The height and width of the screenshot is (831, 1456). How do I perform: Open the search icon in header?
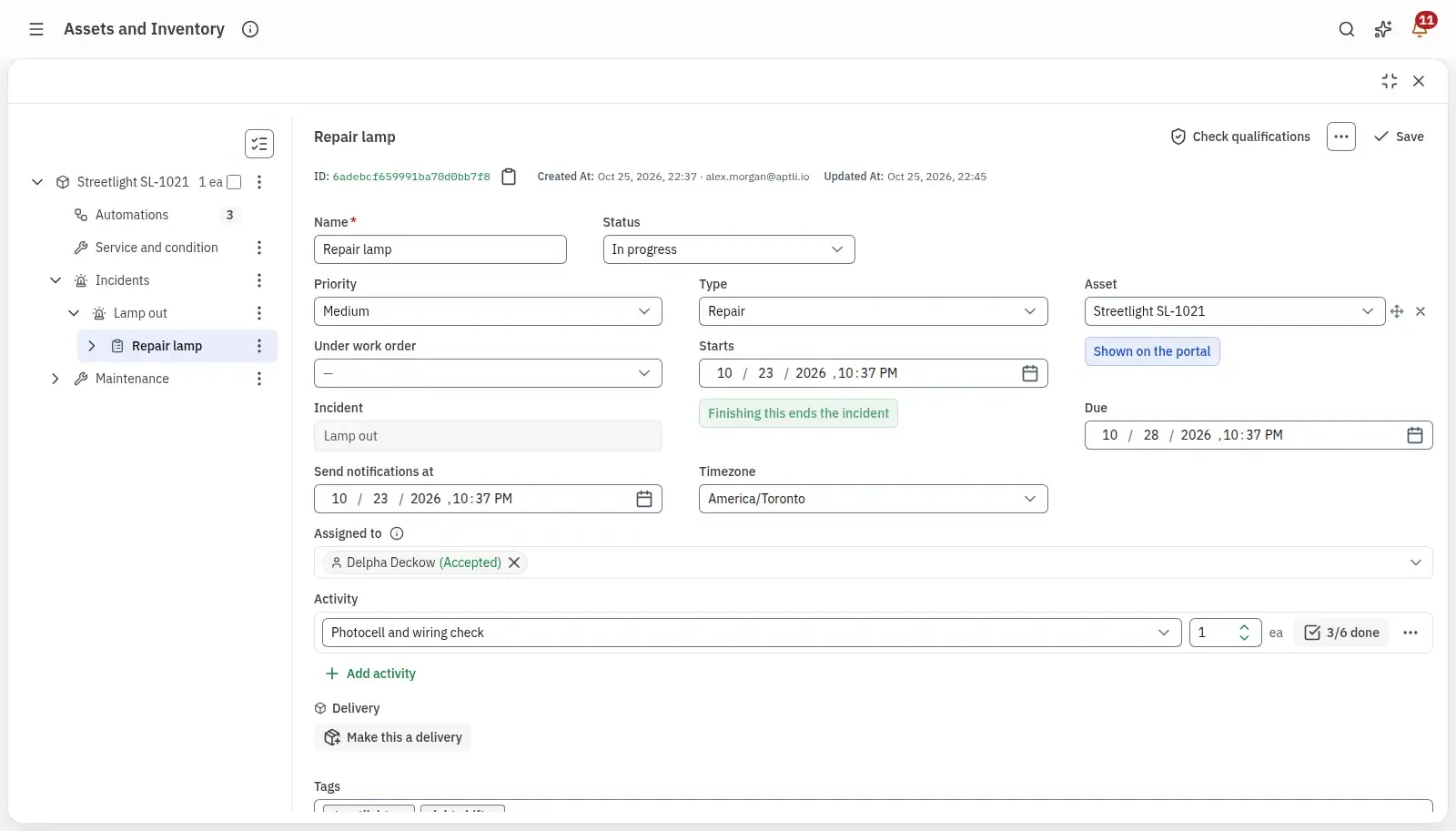pyautogui.click(x=1347, y=29)
